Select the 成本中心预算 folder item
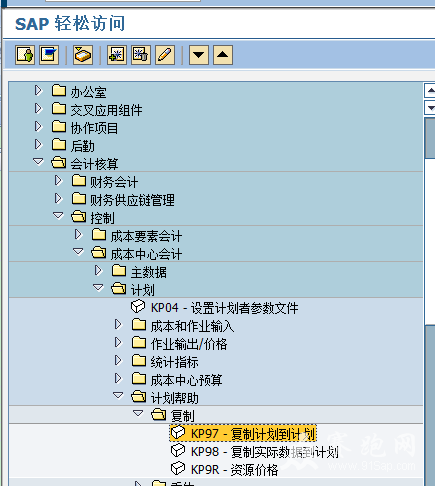Screen dimensions: 435x486 [x=177, y=380]
